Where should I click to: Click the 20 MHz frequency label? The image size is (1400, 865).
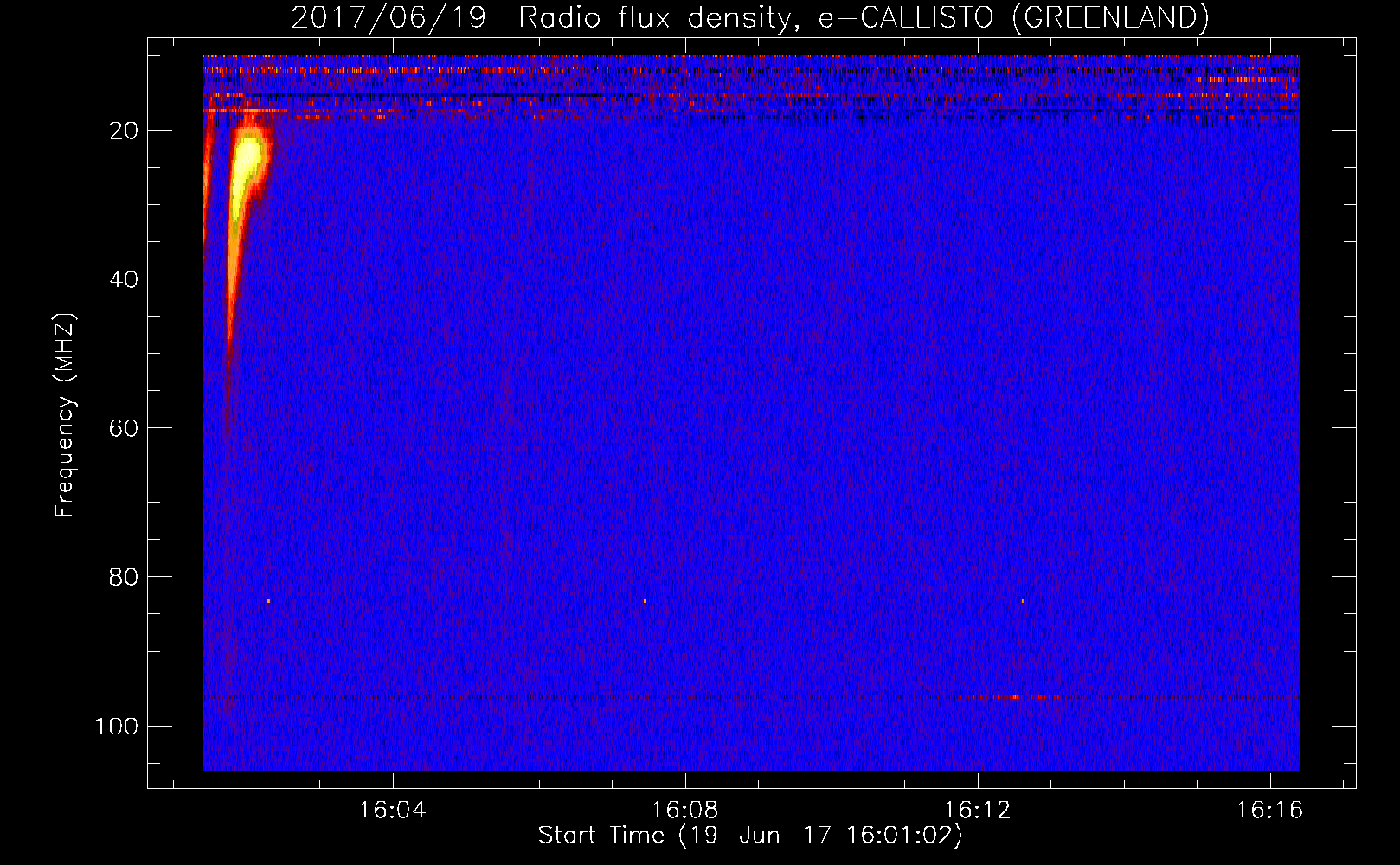124,131
